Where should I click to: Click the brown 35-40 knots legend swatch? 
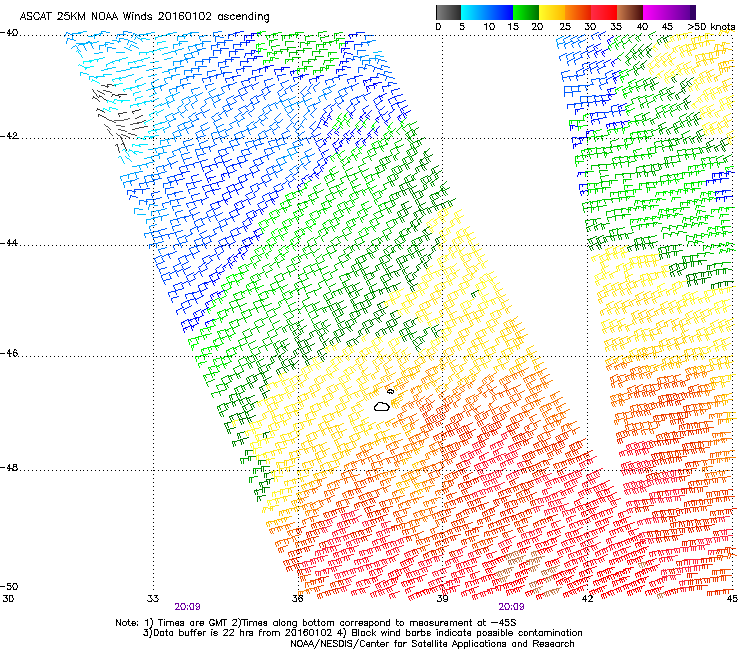tap(630, 12)
